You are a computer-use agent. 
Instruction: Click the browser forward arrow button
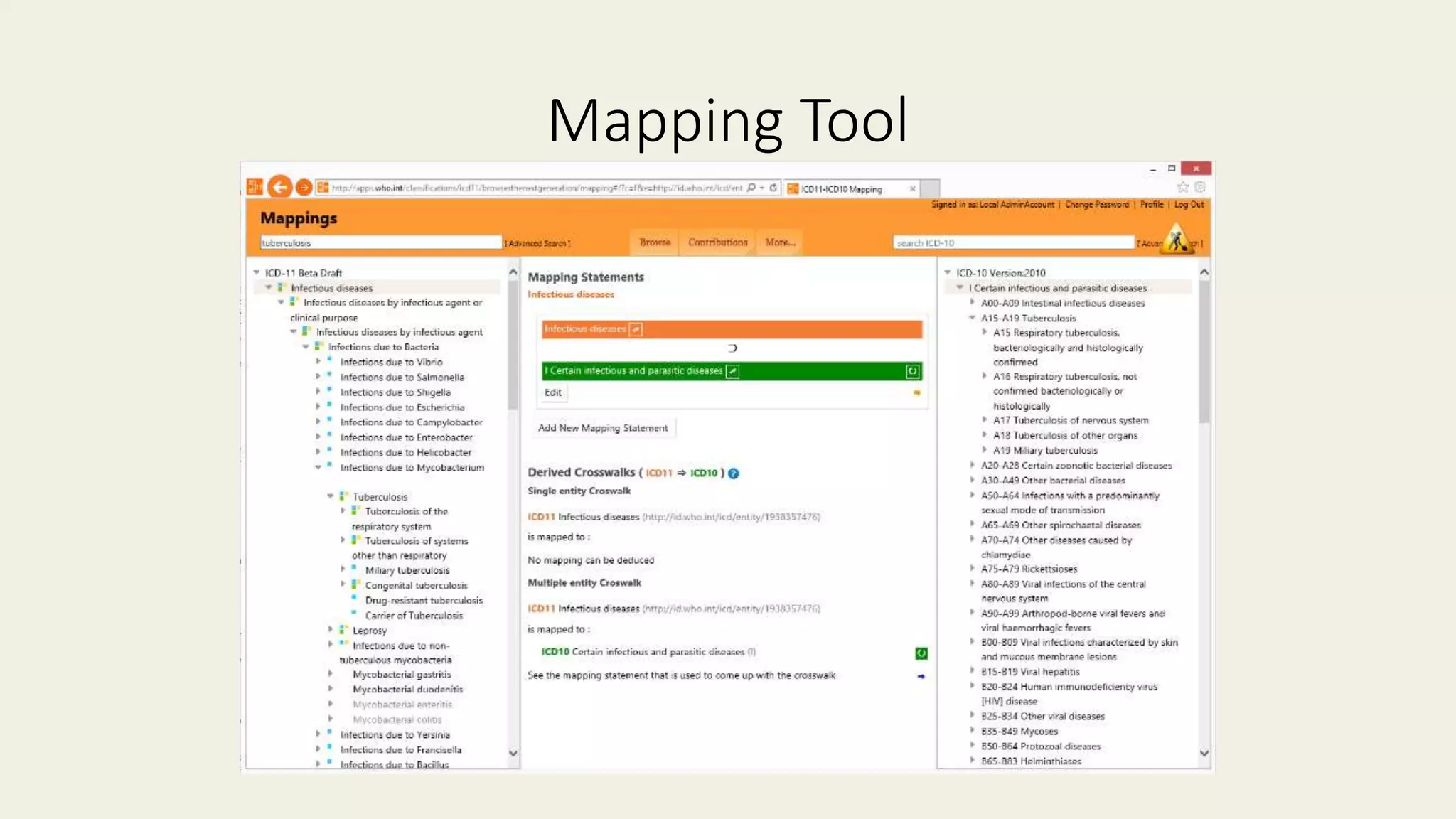(x=304, y=187)
